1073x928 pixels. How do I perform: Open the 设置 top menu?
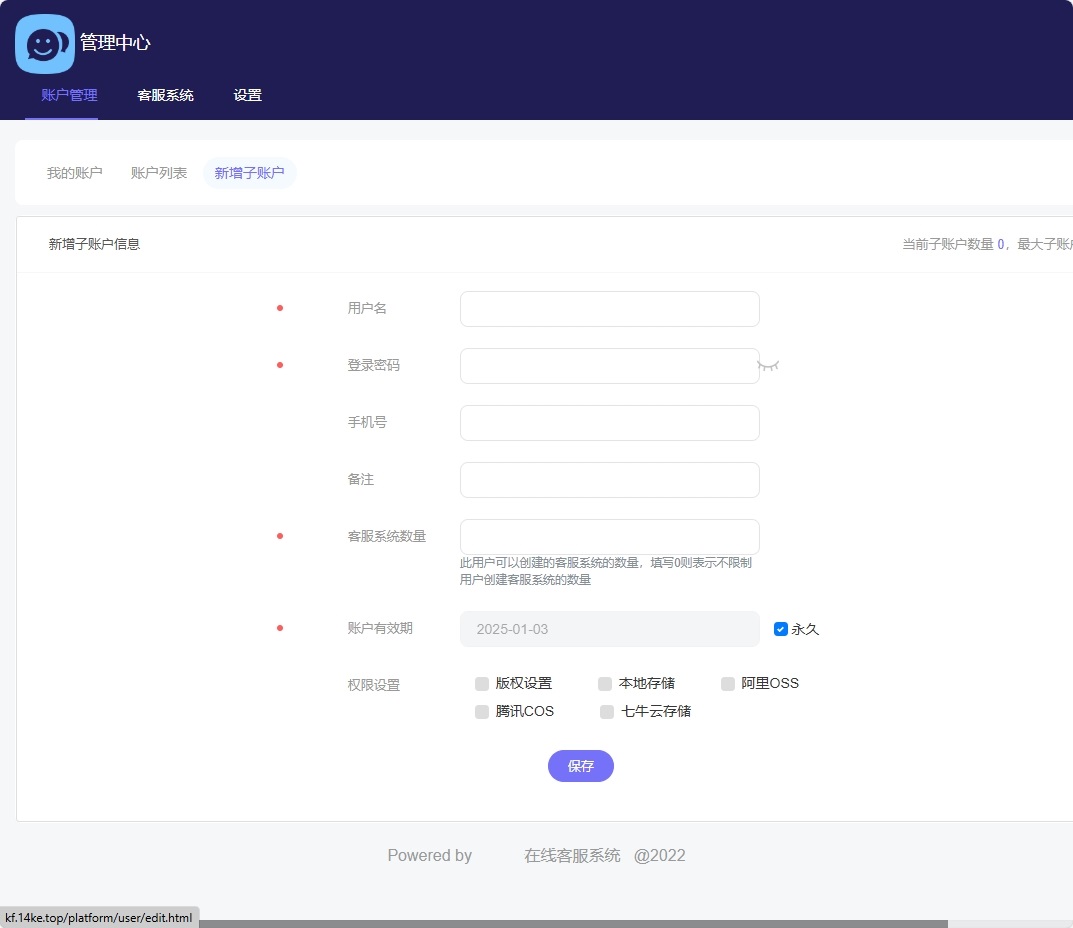click(248, 95)
